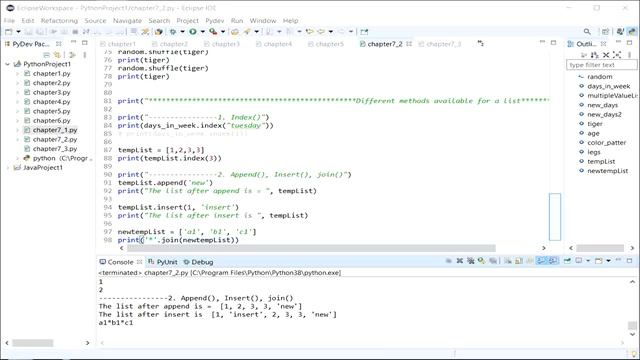This screenshot has height=360, width=640.
Task: Click the External Tools run icon
Action: tap(213, 31)
